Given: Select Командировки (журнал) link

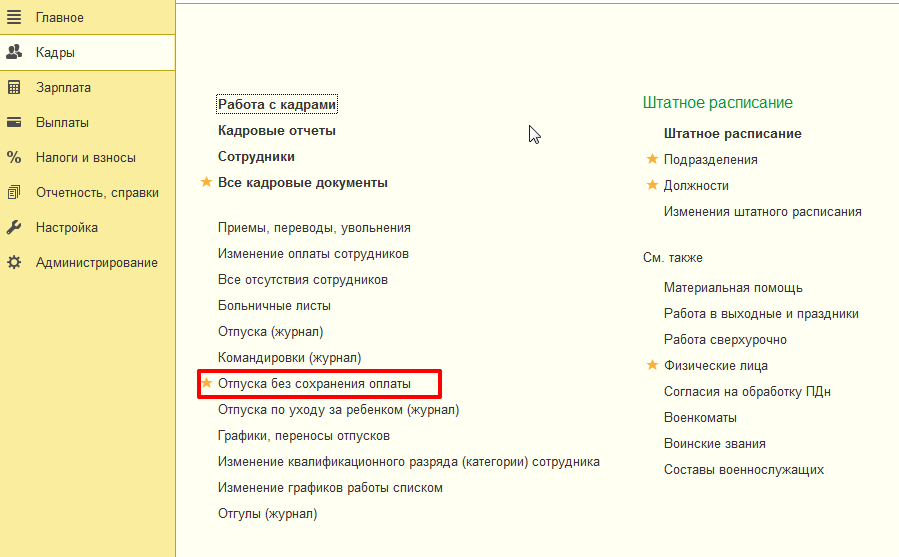Looking at the screenshot, I should pyautogui.click(x=289, y=358).
